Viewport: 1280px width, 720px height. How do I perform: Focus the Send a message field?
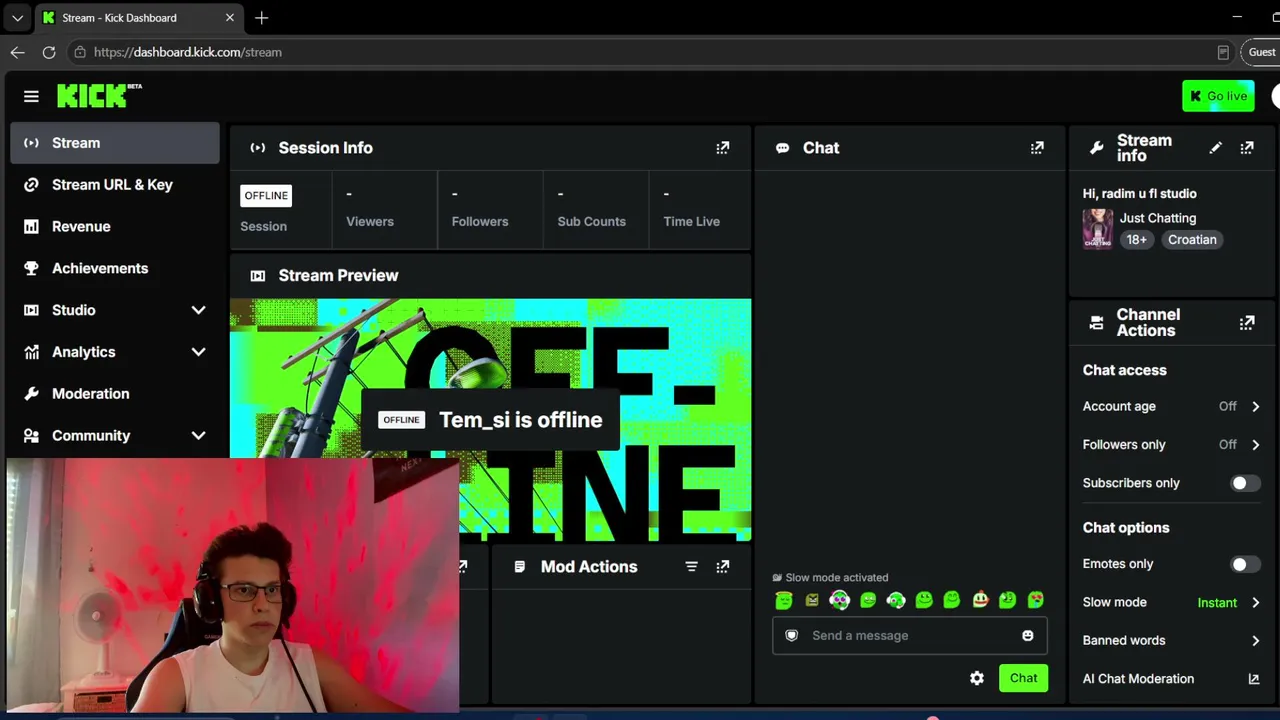[909, 636]
